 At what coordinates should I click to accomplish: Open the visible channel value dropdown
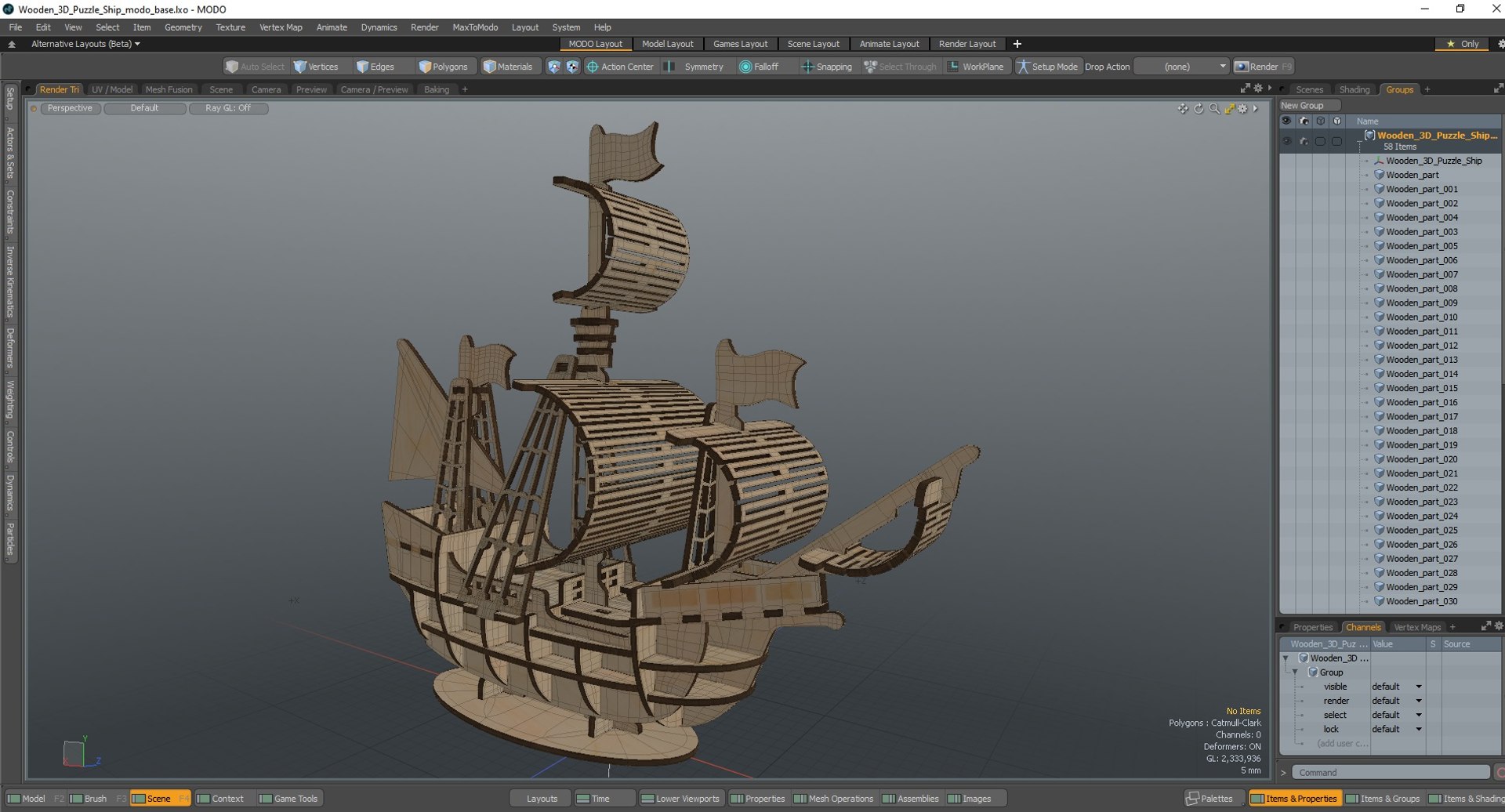[1396, 687]
